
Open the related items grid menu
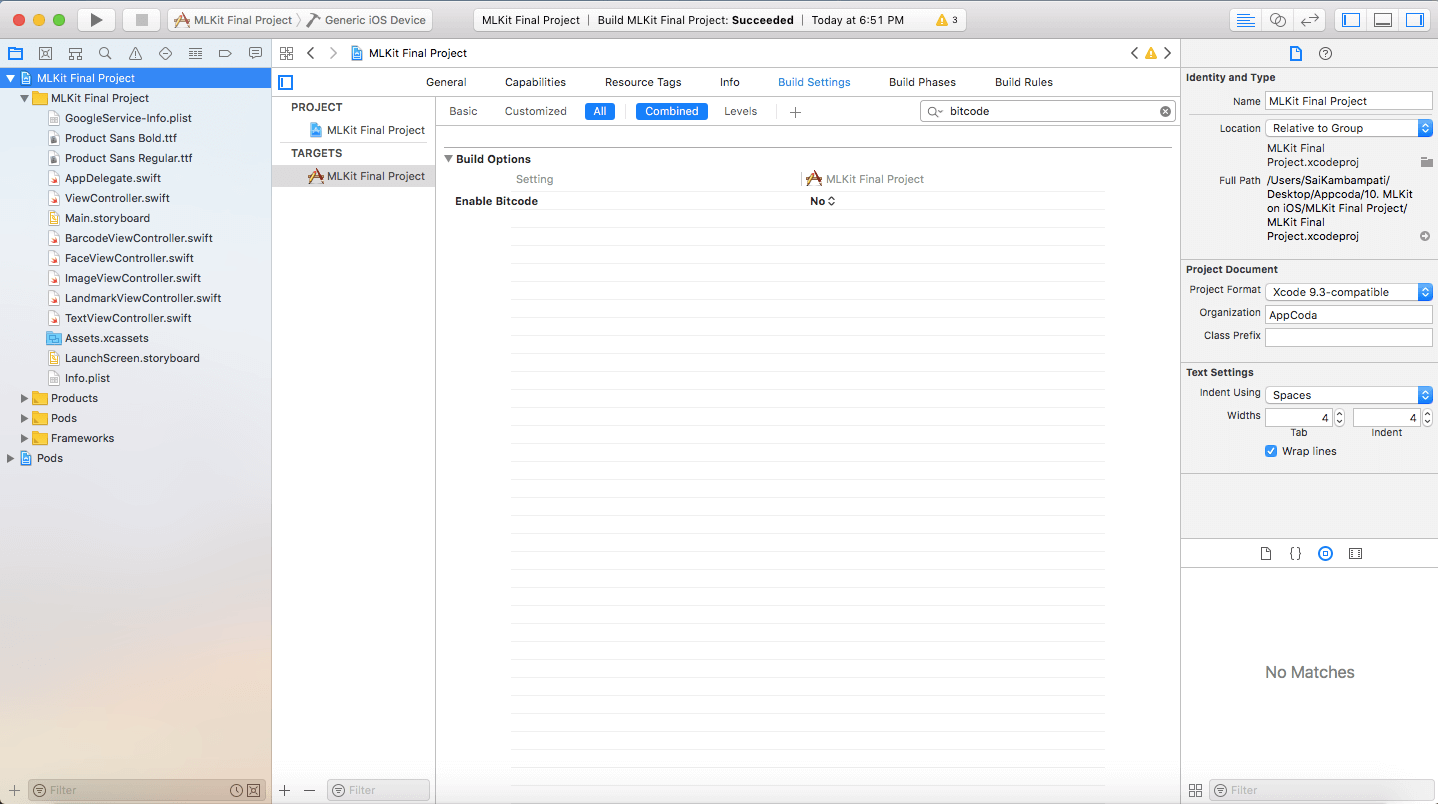pos(286,53)
